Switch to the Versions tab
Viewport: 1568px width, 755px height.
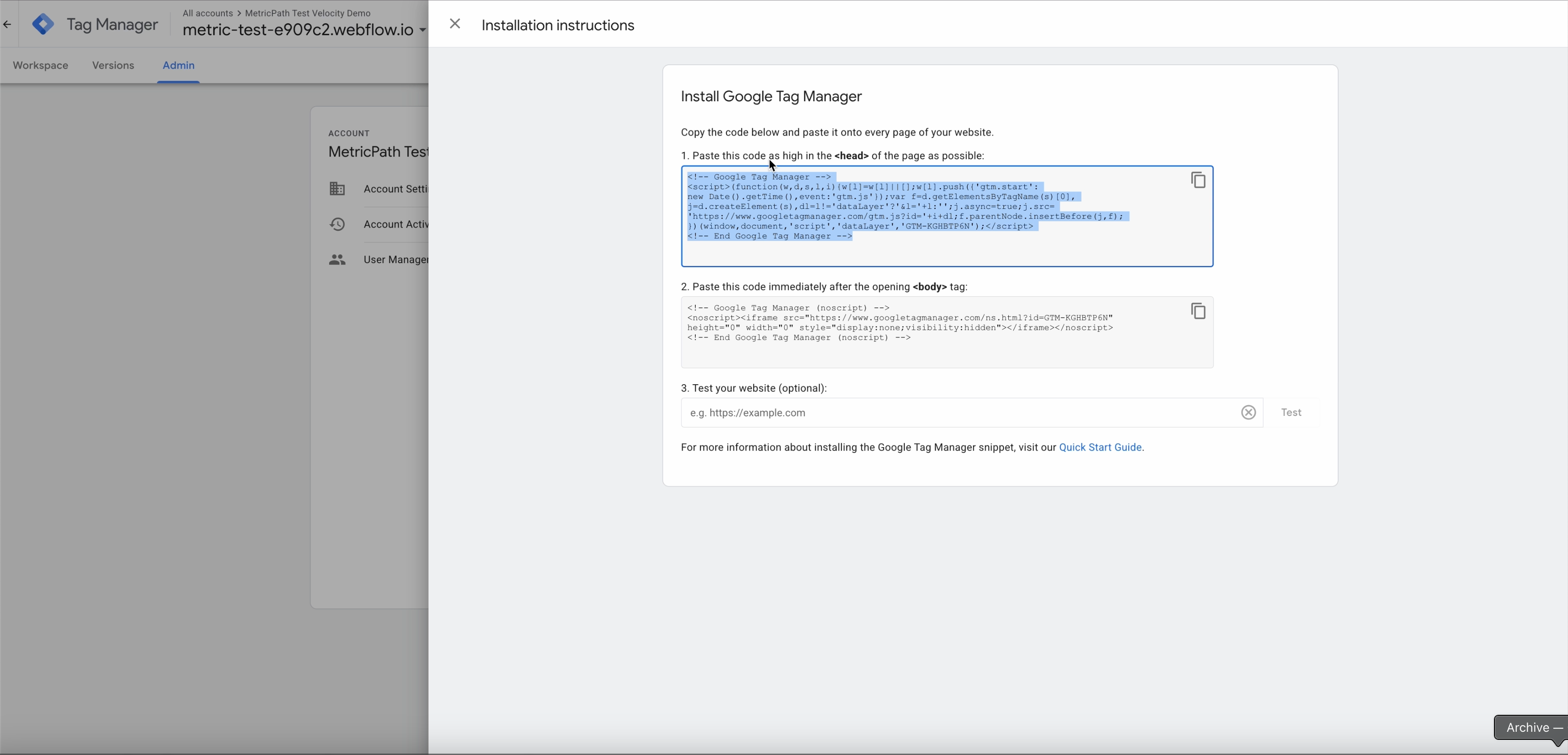pos(113,65)
